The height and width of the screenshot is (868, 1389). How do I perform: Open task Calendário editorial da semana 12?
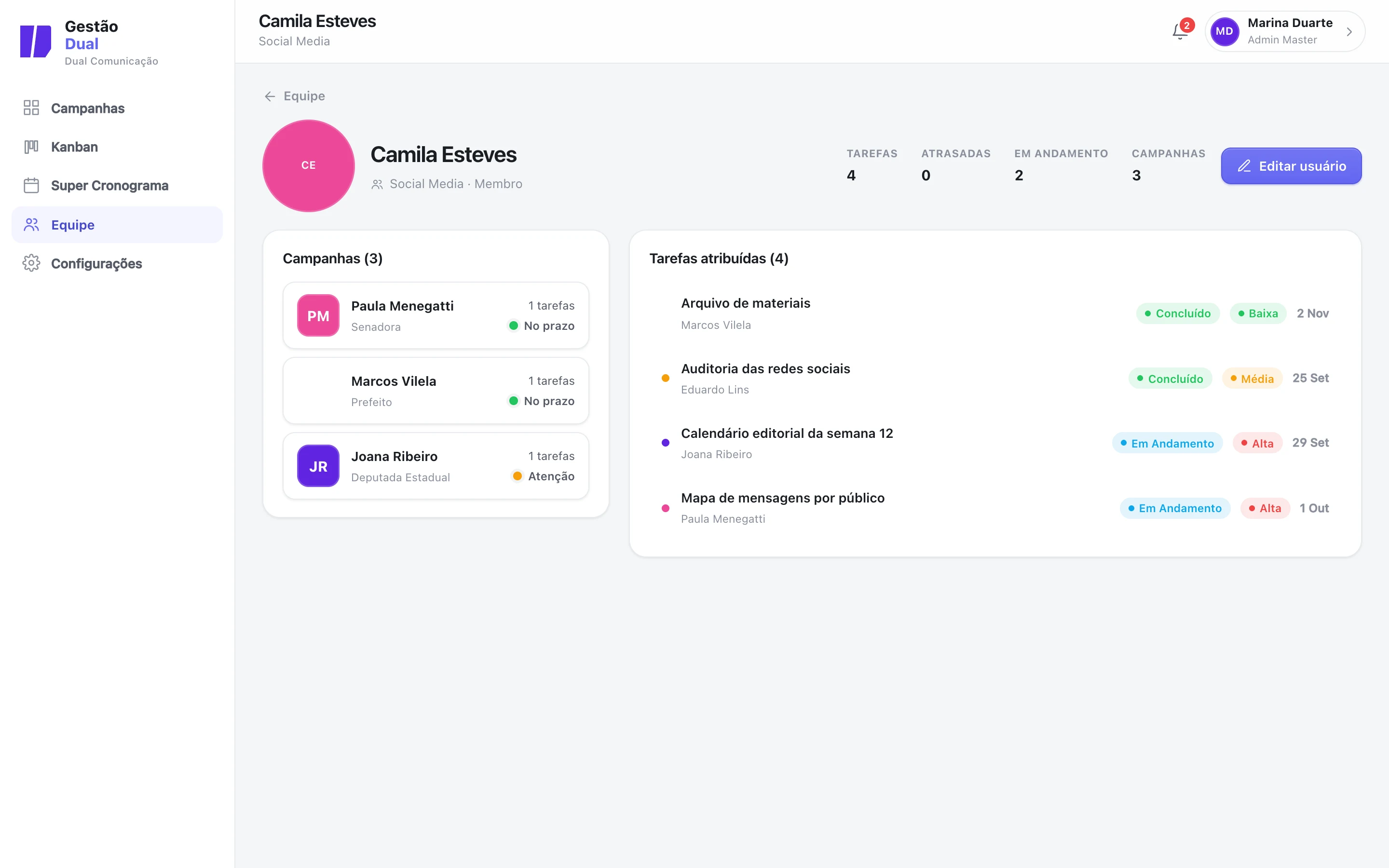tap(995, 443)
